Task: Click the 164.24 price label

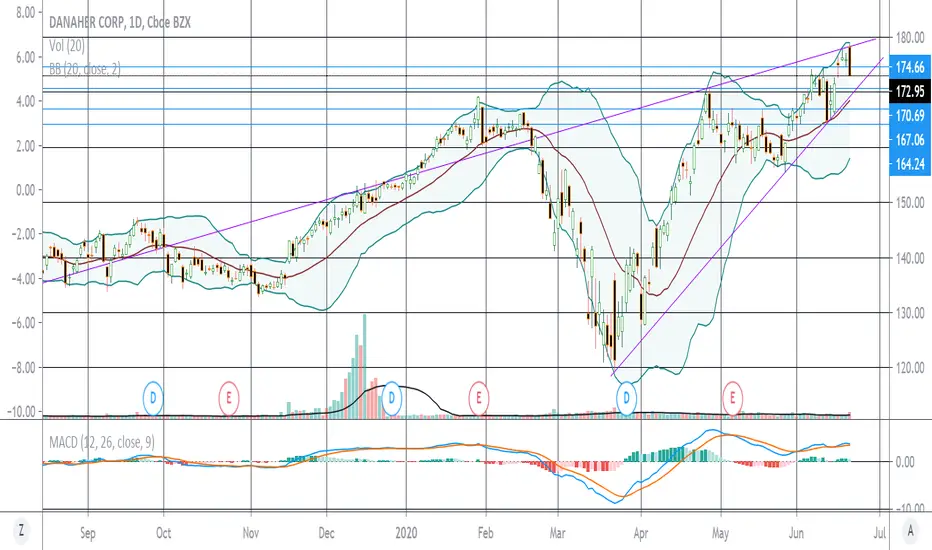Action: click(910, 164)
